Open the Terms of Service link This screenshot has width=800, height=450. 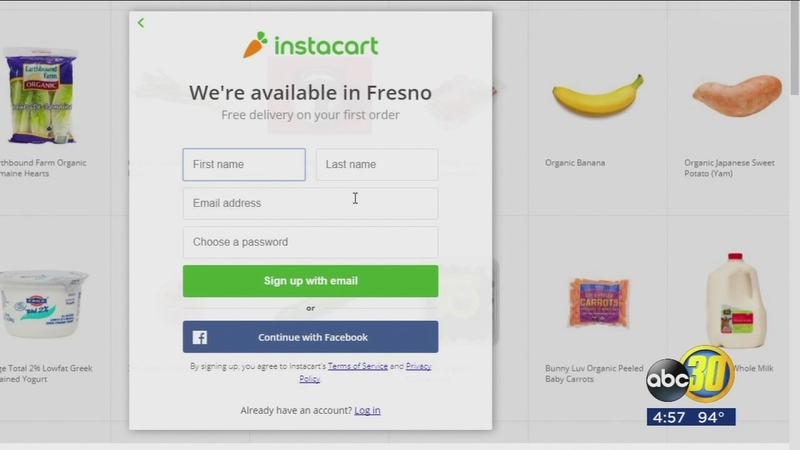coord(358,366)
